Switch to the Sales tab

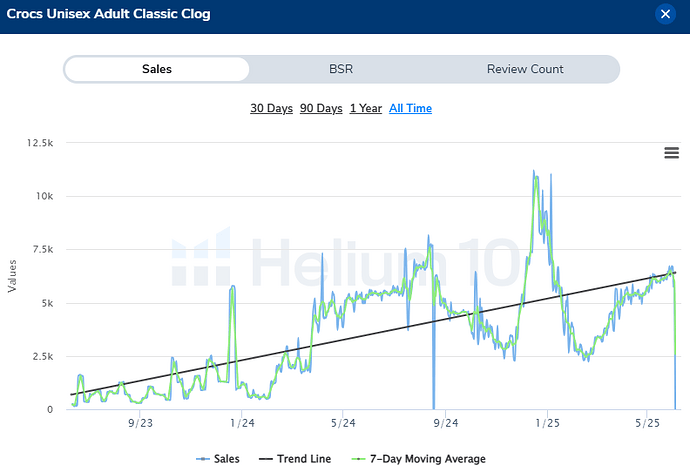click(x=156, y=69)
